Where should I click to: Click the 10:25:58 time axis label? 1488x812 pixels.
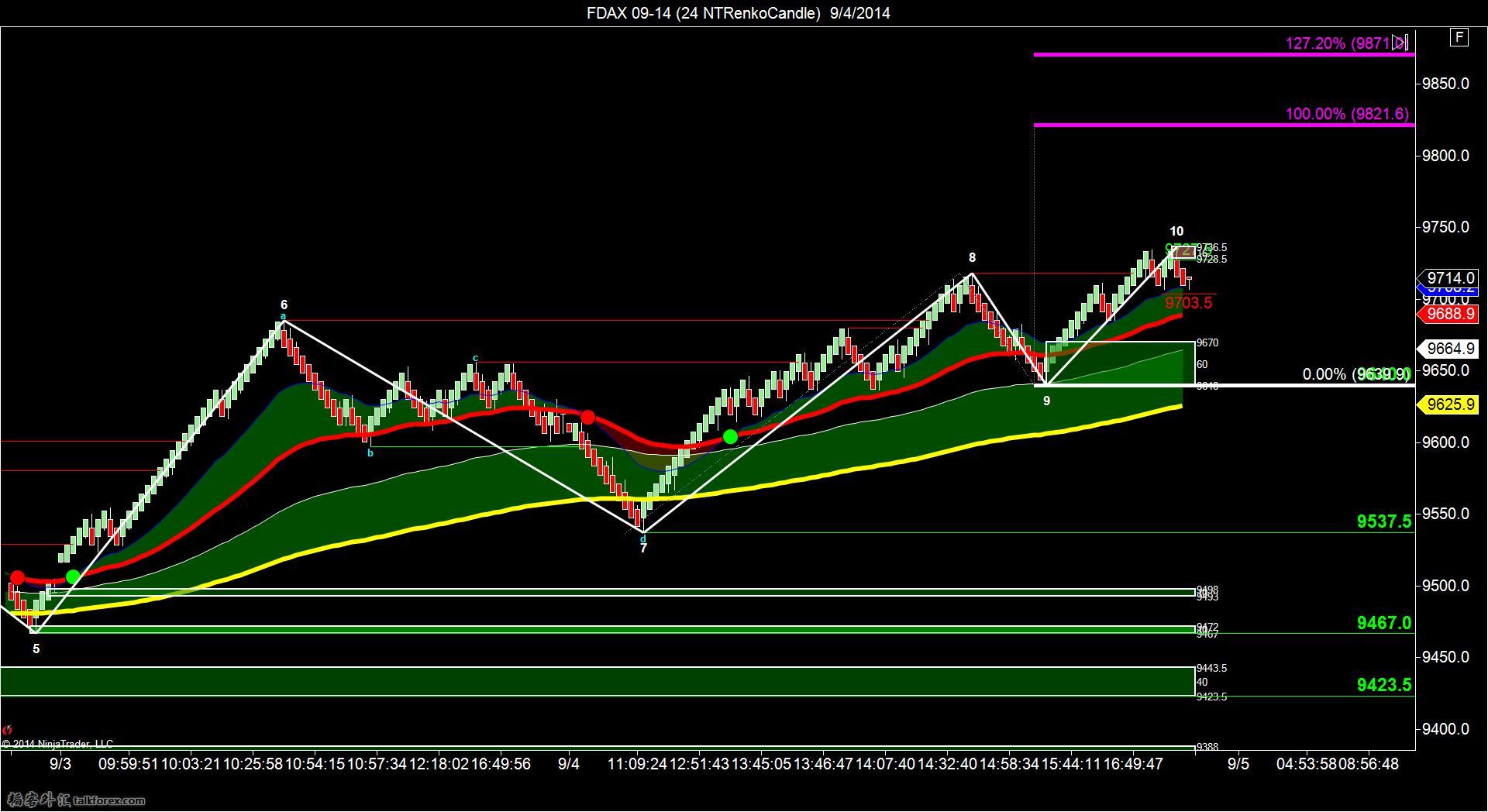[253, 764]
